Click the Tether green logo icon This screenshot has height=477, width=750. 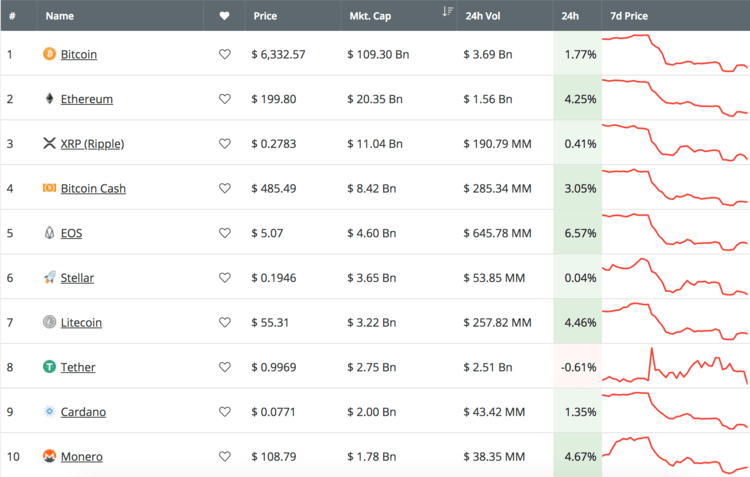49,367
